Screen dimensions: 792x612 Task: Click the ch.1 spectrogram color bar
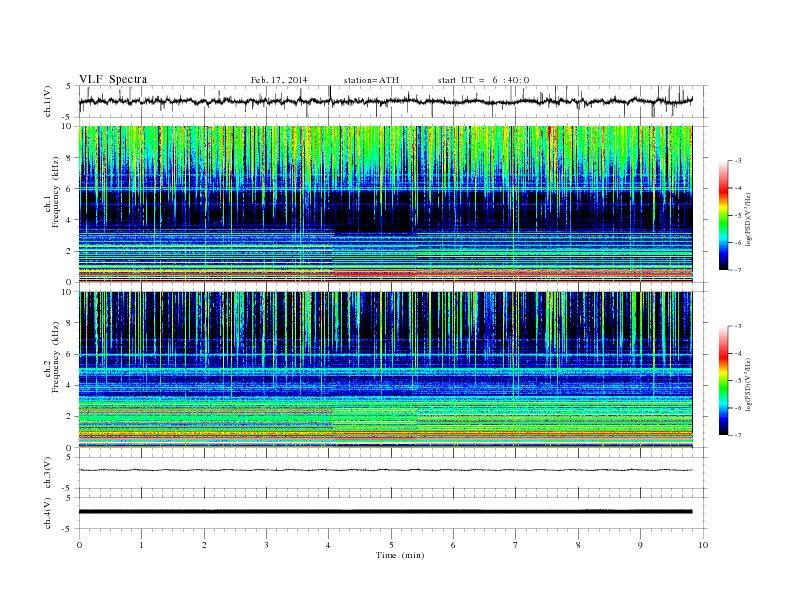(x=724, y=216)
